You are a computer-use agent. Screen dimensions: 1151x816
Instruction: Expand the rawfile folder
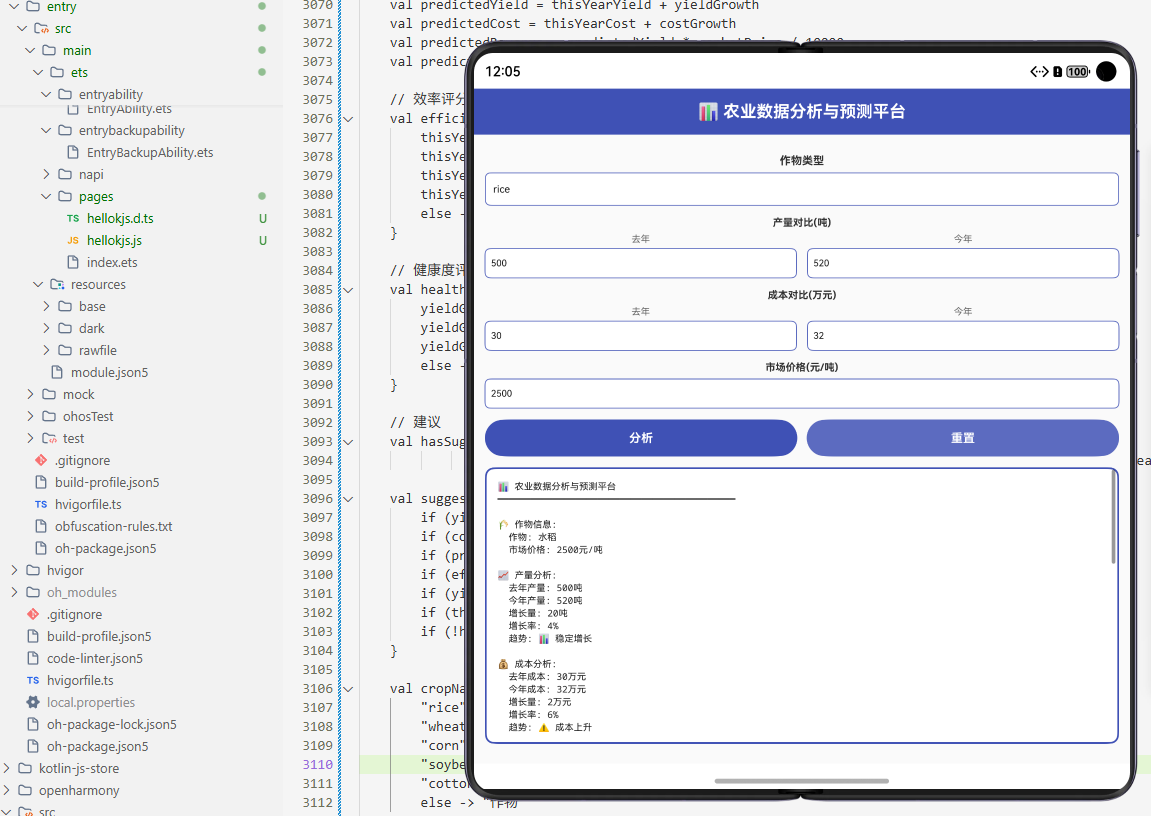coord(46,351)
